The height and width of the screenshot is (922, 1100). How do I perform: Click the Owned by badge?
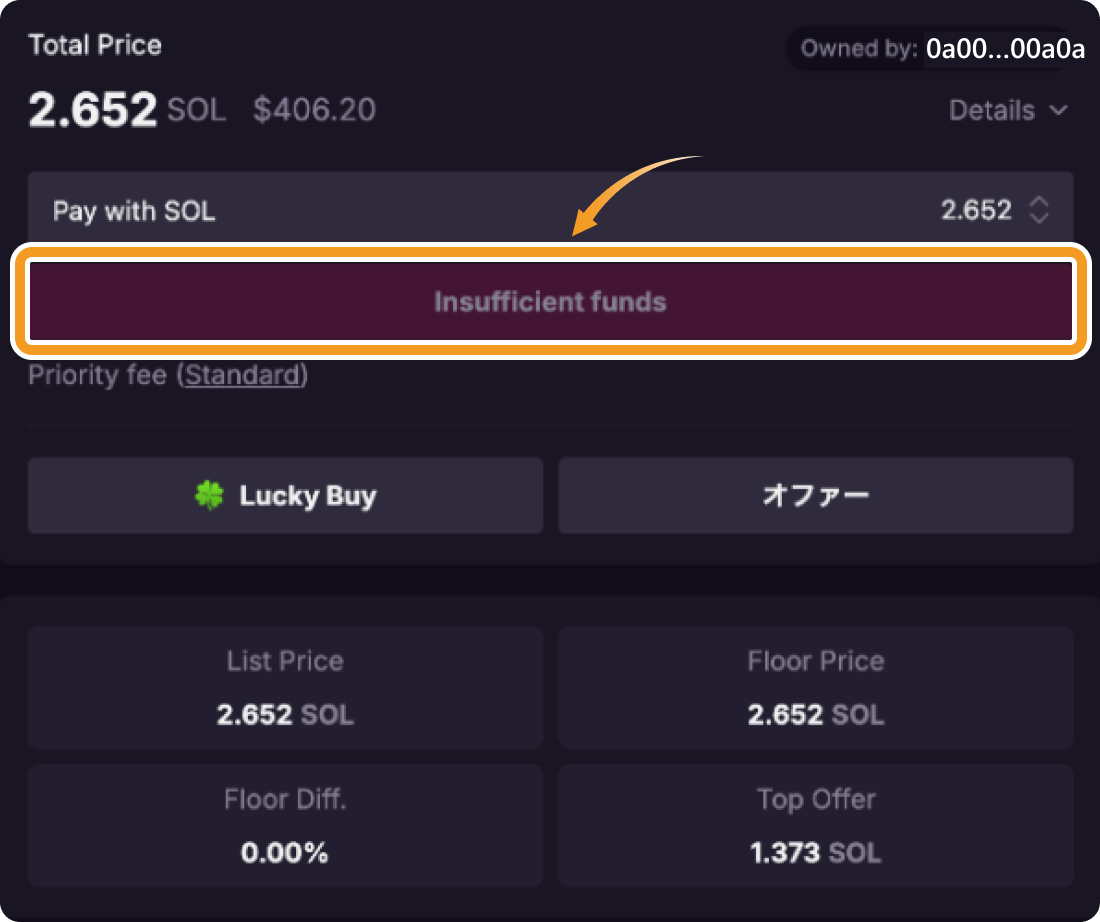click(860, 49)
